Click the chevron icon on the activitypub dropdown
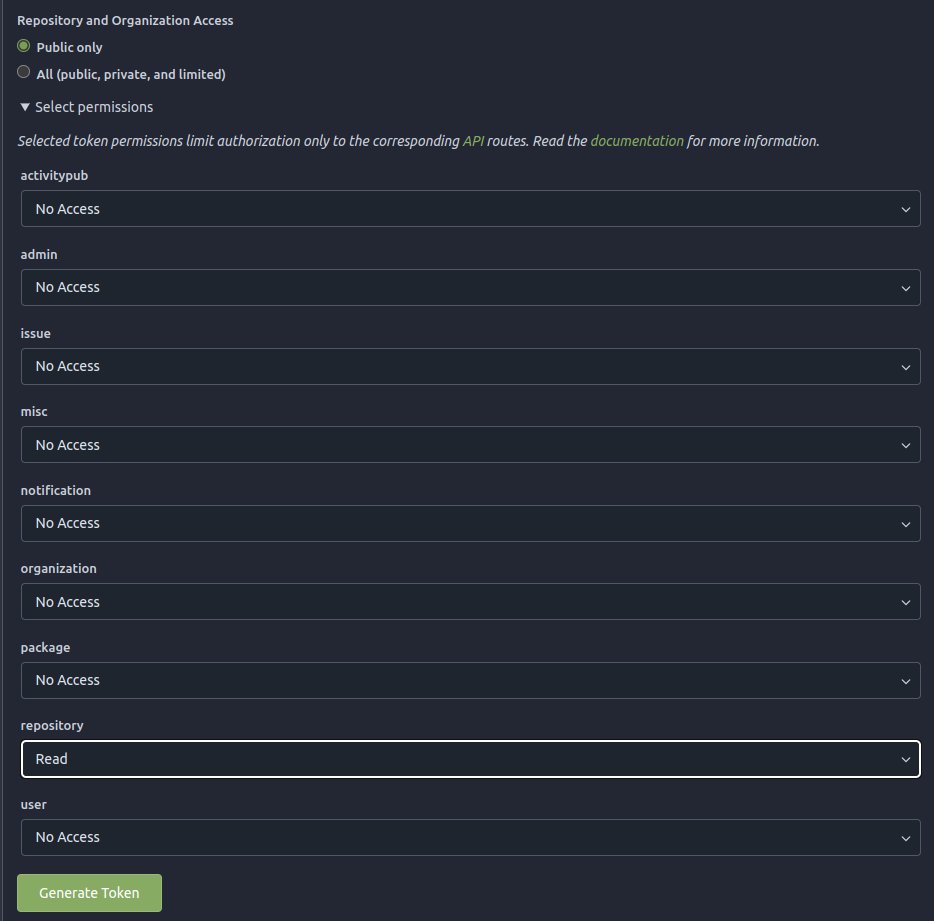This screenshot has height=921, width=934. pos(907,209)
